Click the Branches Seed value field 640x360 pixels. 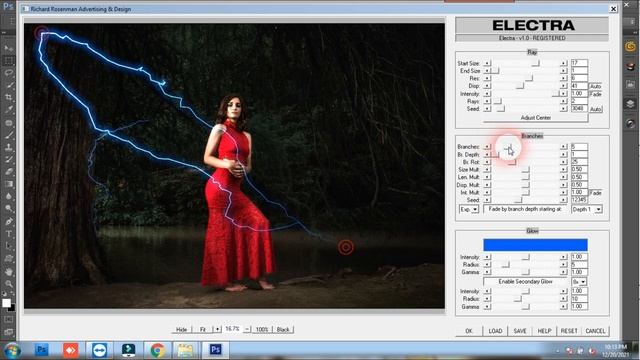click(579, 200)
